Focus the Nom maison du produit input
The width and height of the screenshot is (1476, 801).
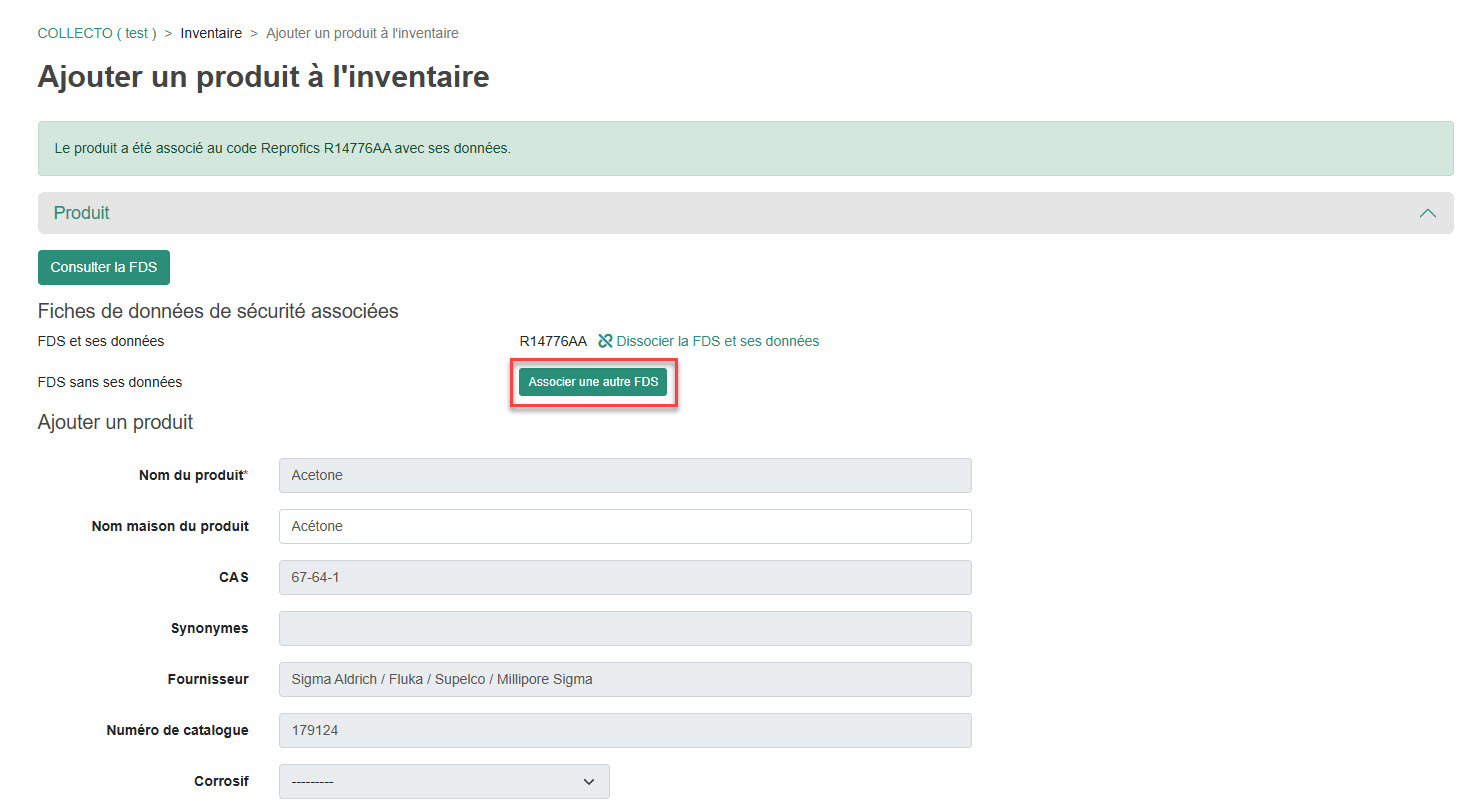click(x=625, y=526)
